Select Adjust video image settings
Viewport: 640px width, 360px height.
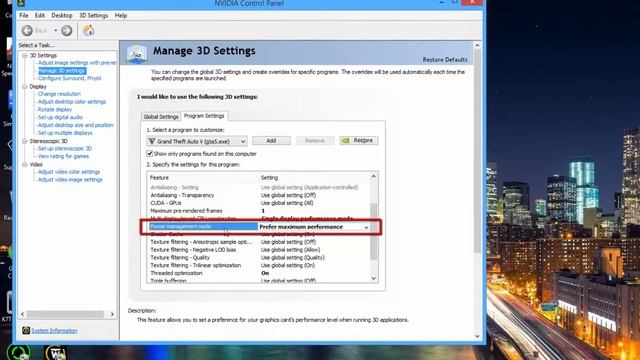pos(70,180)
